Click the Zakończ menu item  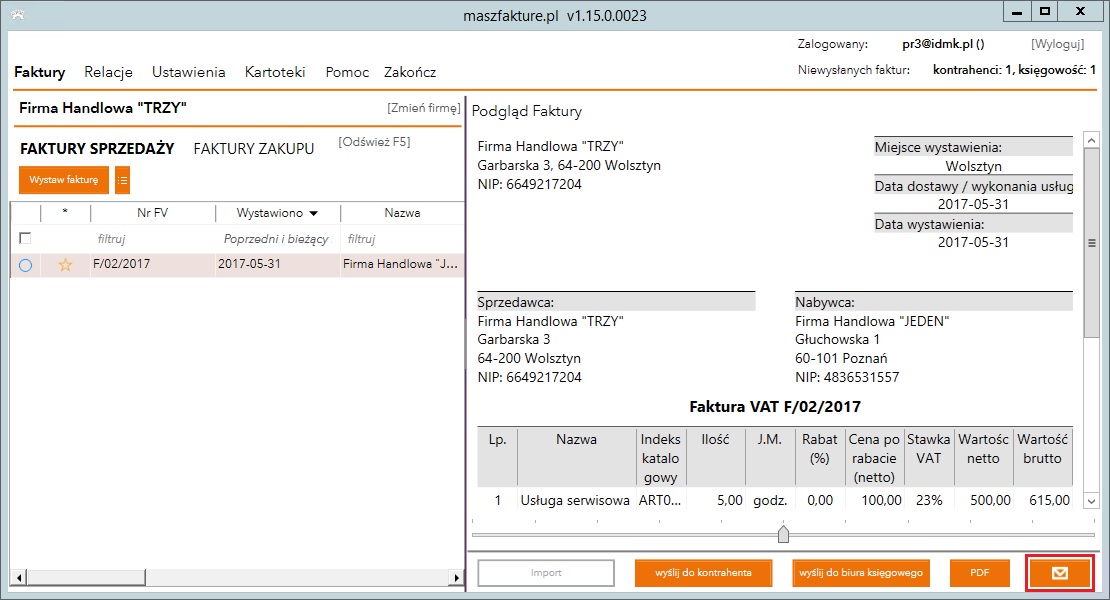pos(410,72)
